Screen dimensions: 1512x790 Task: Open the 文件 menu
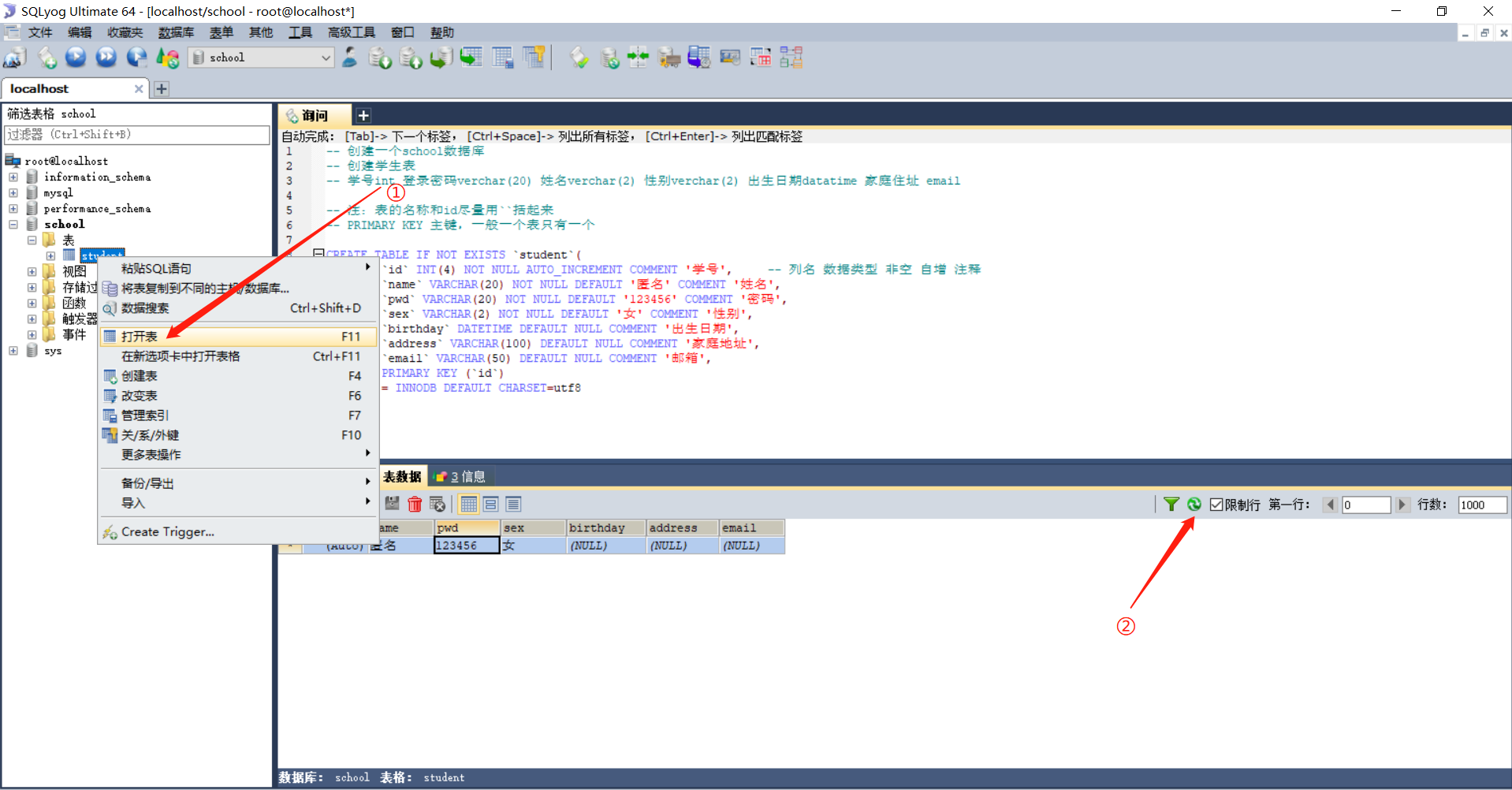pyautogui.click(x=40, y=32)
